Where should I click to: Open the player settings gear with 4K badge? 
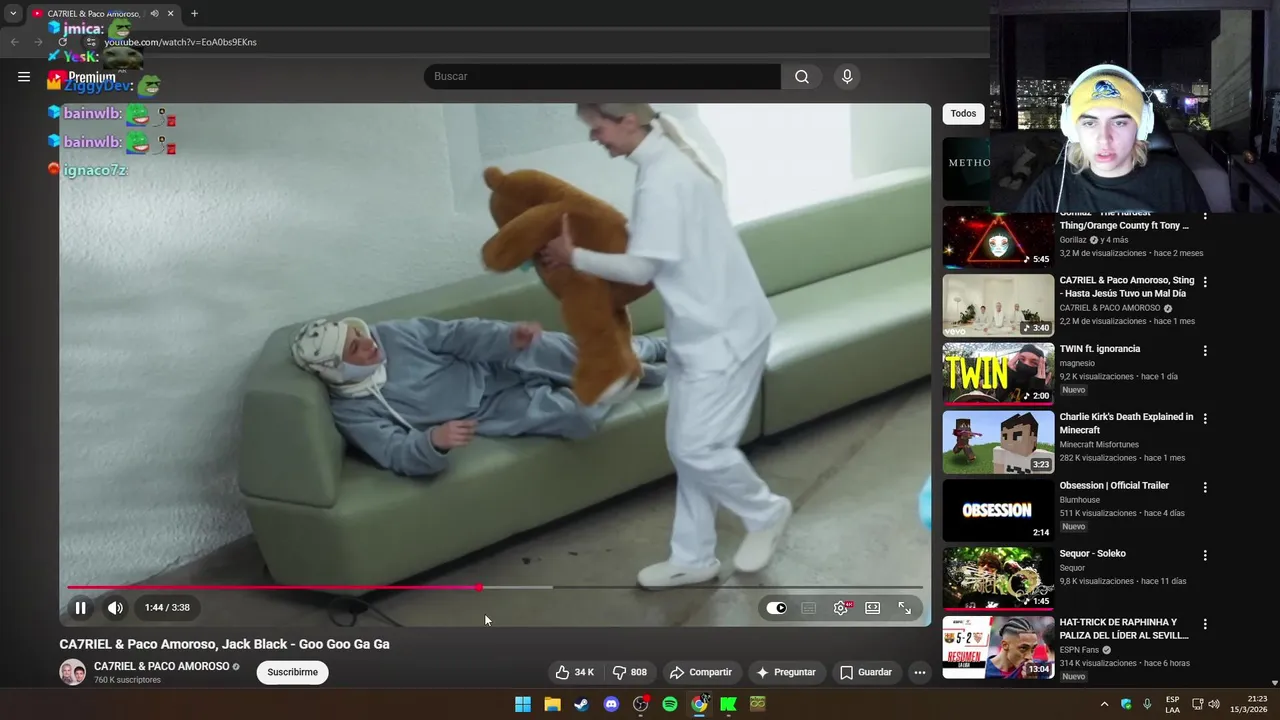click(841, 608)
